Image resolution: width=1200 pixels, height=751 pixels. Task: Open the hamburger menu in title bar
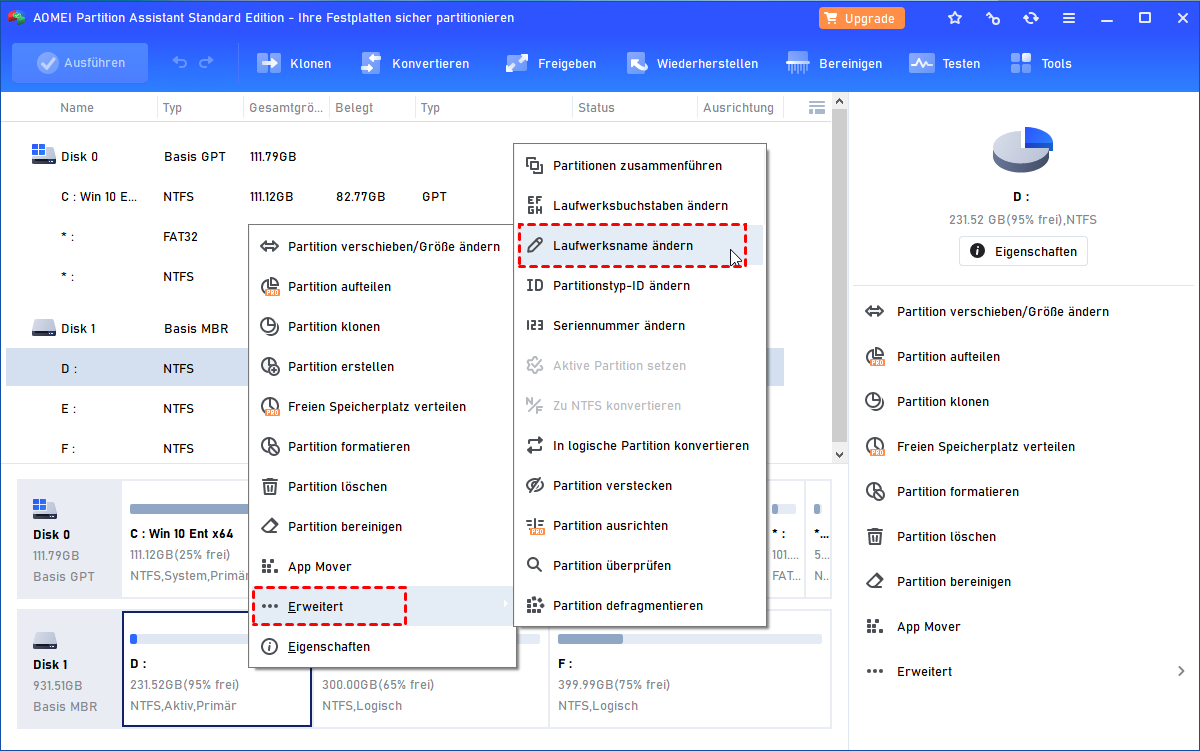(1069, 18)
